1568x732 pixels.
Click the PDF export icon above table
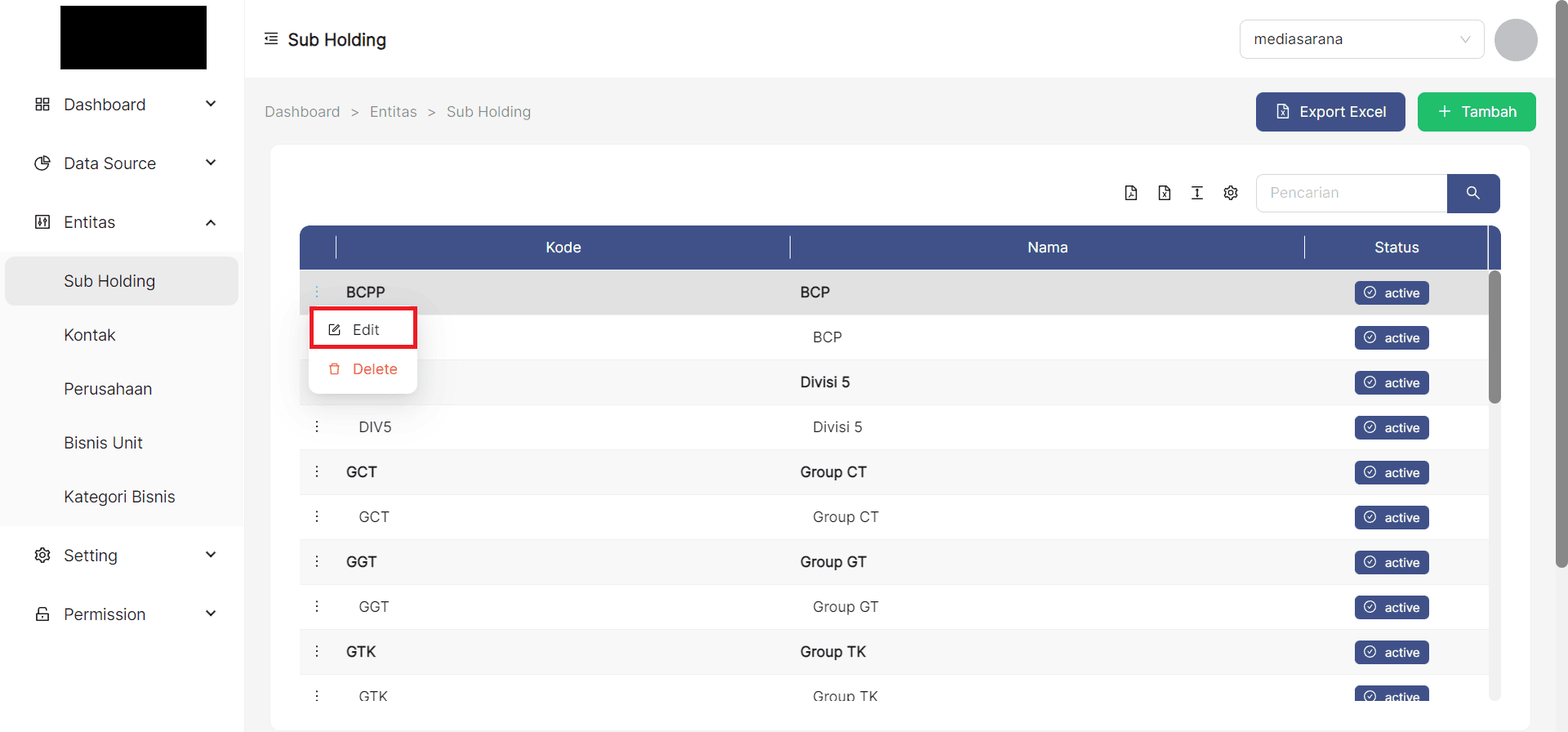1131,193
